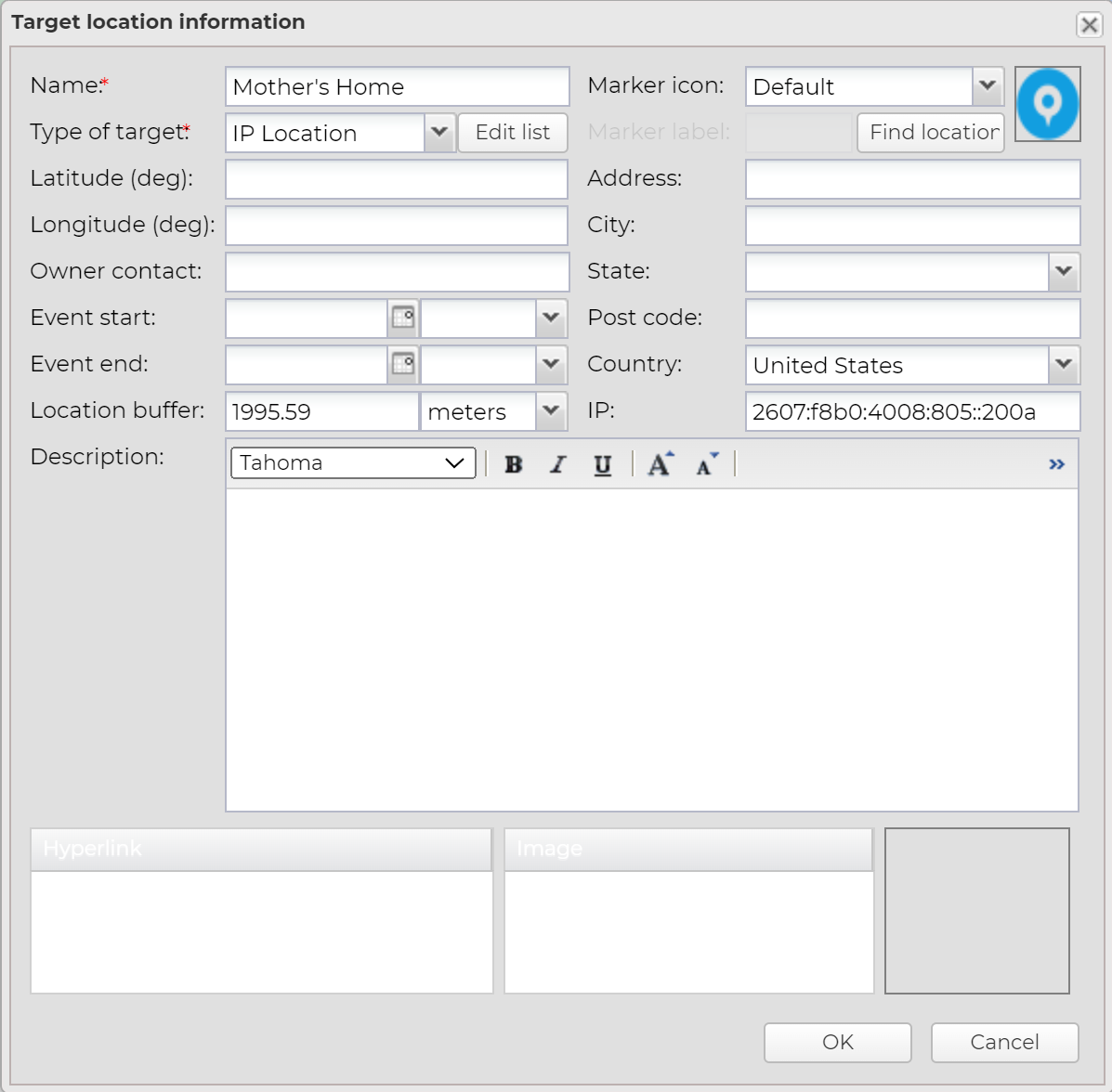Toggle bold formatting in description toolbar
1112x1092 pixels.
(x=513, y=464)
